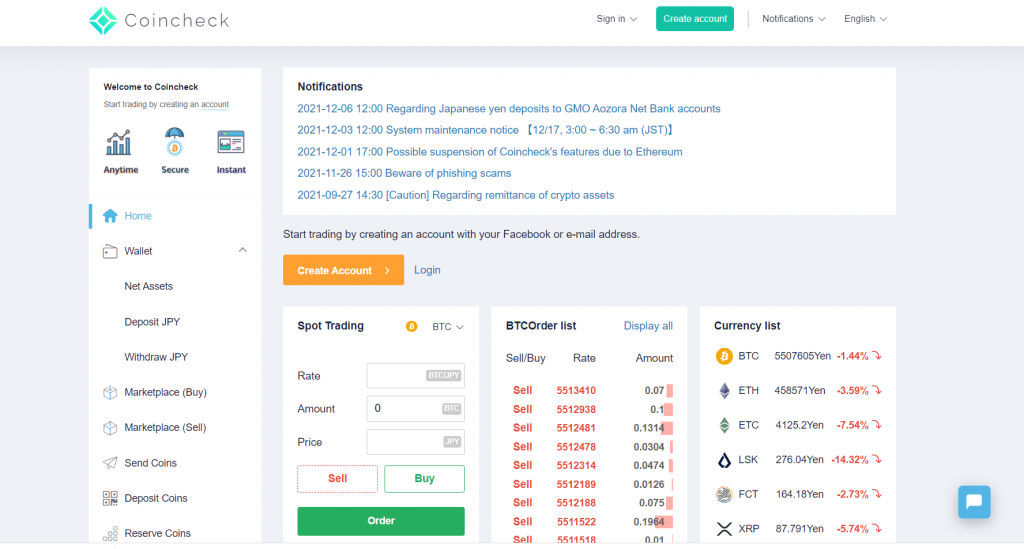Collapse the Wallet section chevron
This screenshot has width=1024, height=549.
coord(242,250)
